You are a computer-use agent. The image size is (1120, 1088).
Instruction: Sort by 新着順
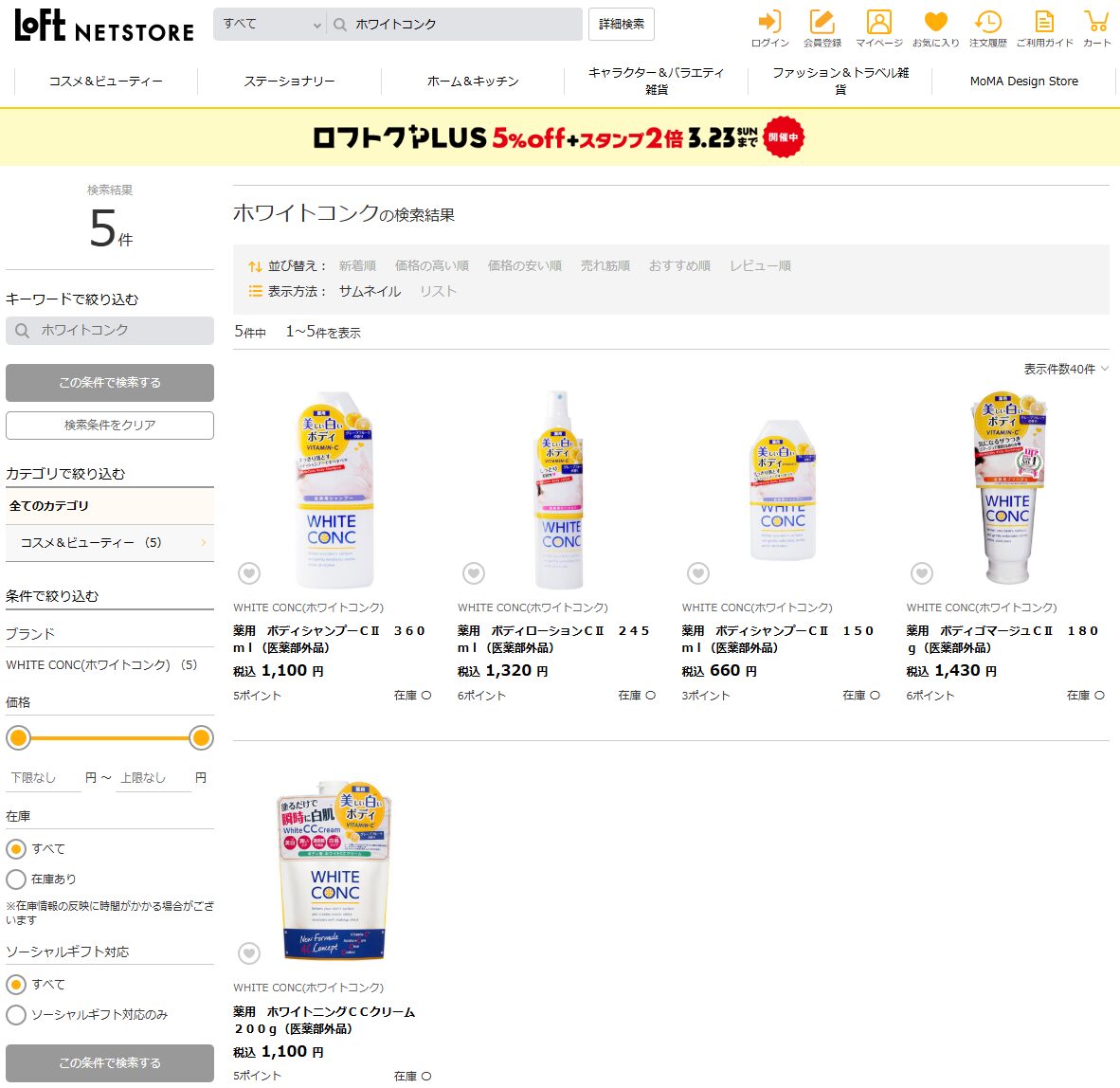[357, 265]
